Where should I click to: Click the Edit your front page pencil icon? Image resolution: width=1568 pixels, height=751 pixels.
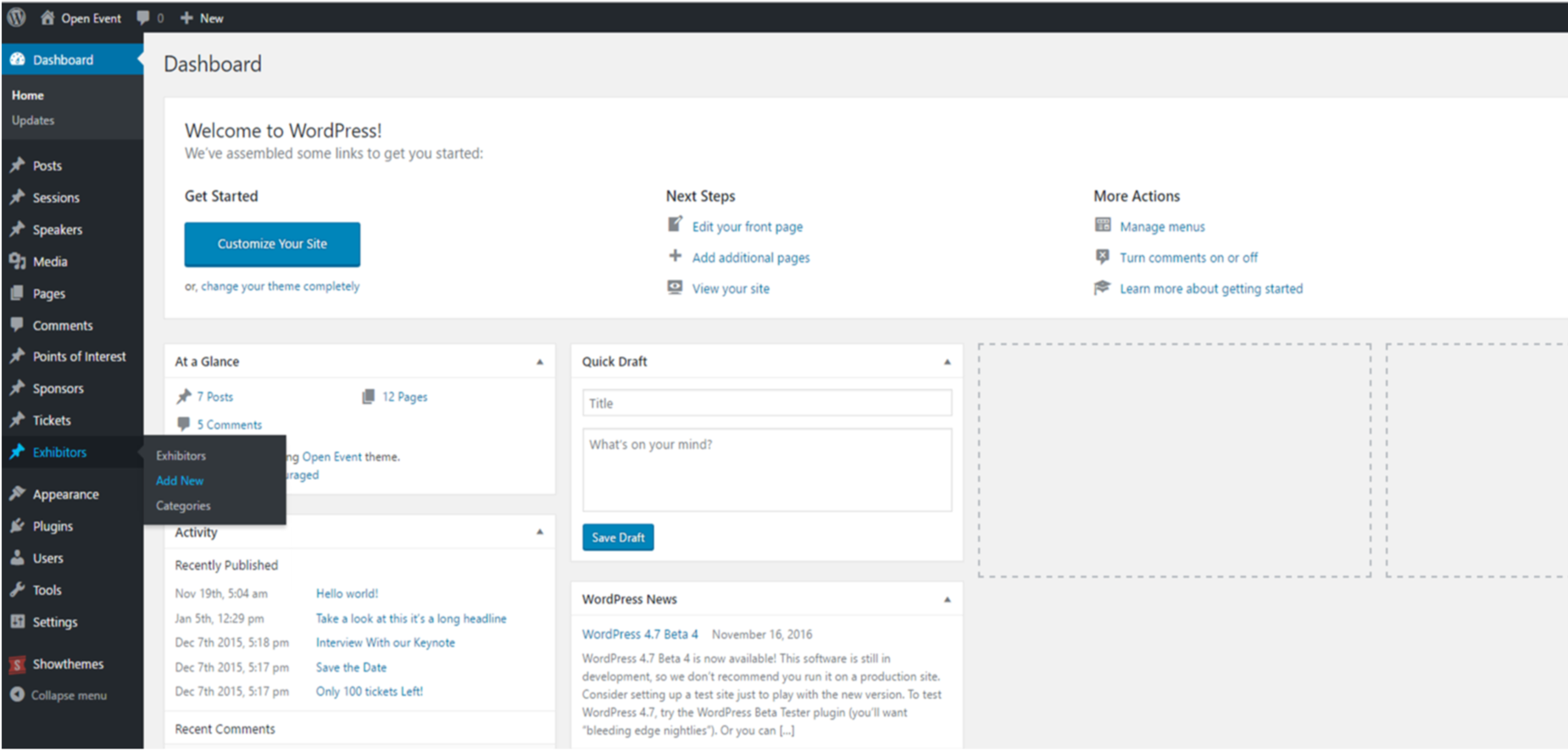675,225
